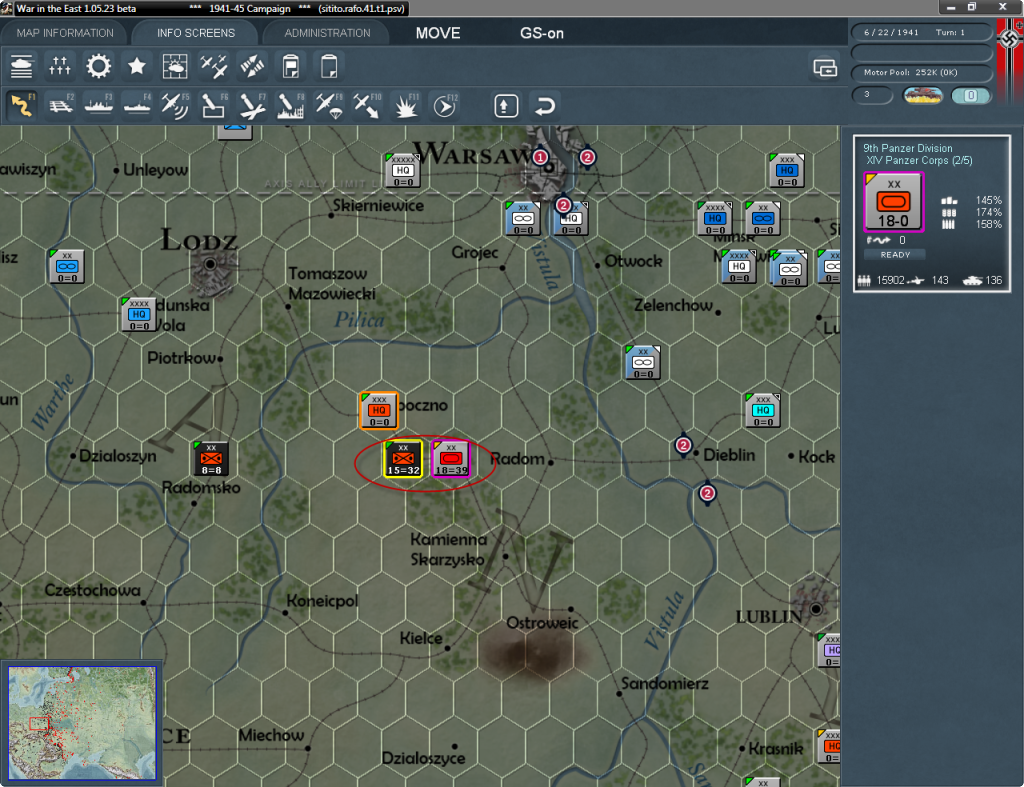Select the 15=32 counter with yellow border
The width and height of the screenshot is (1024, 787).
click(x=403, y=458)
